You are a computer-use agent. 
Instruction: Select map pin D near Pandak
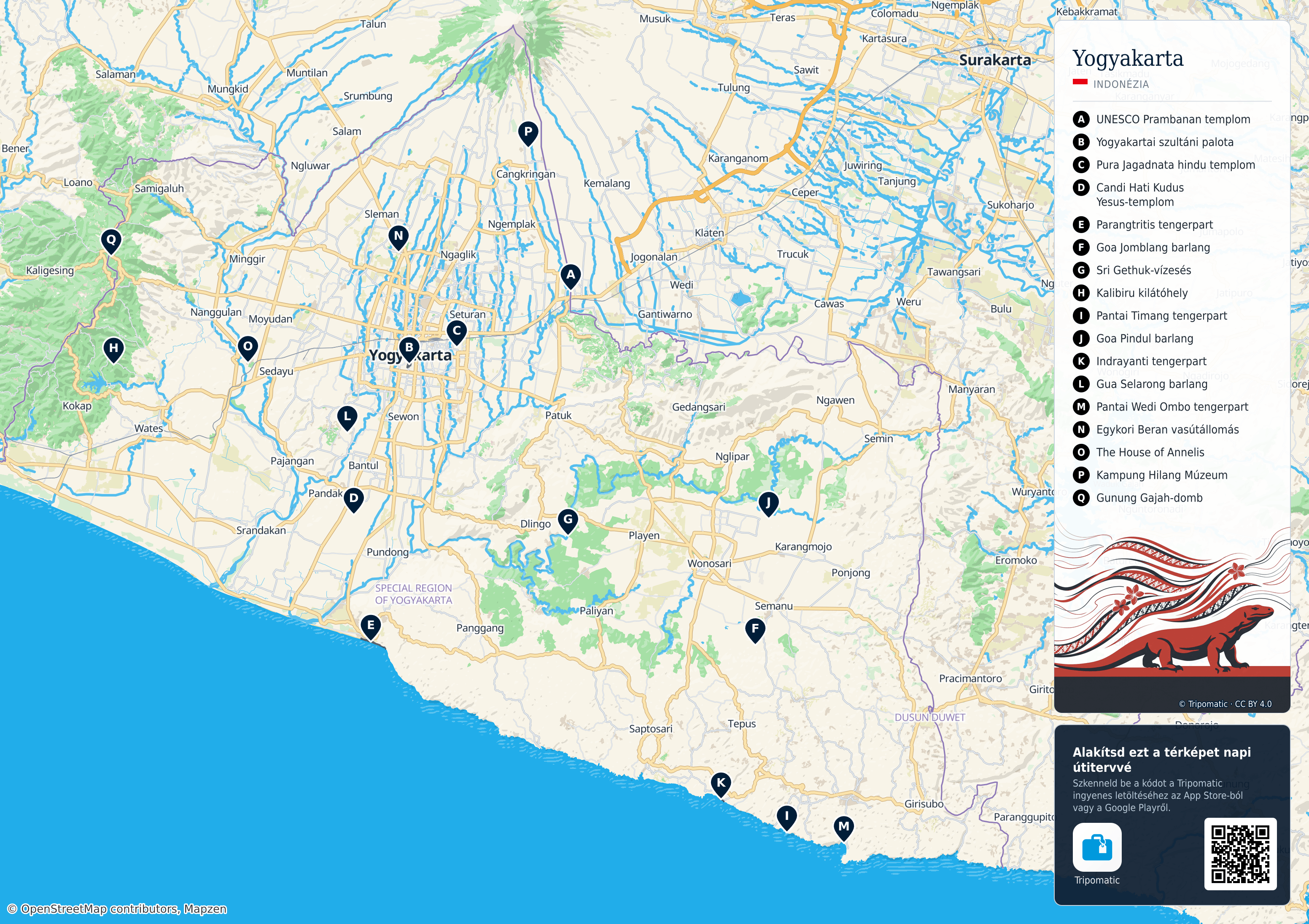pyautogui.click(x=353, y=500)
